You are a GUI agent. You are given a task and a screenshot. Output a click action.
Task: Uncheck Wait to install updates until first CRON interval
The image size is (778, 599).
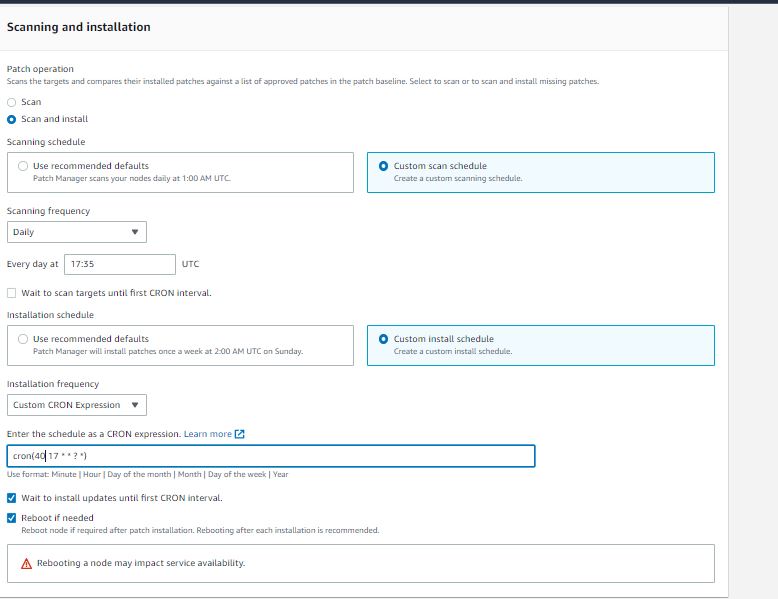11,498
